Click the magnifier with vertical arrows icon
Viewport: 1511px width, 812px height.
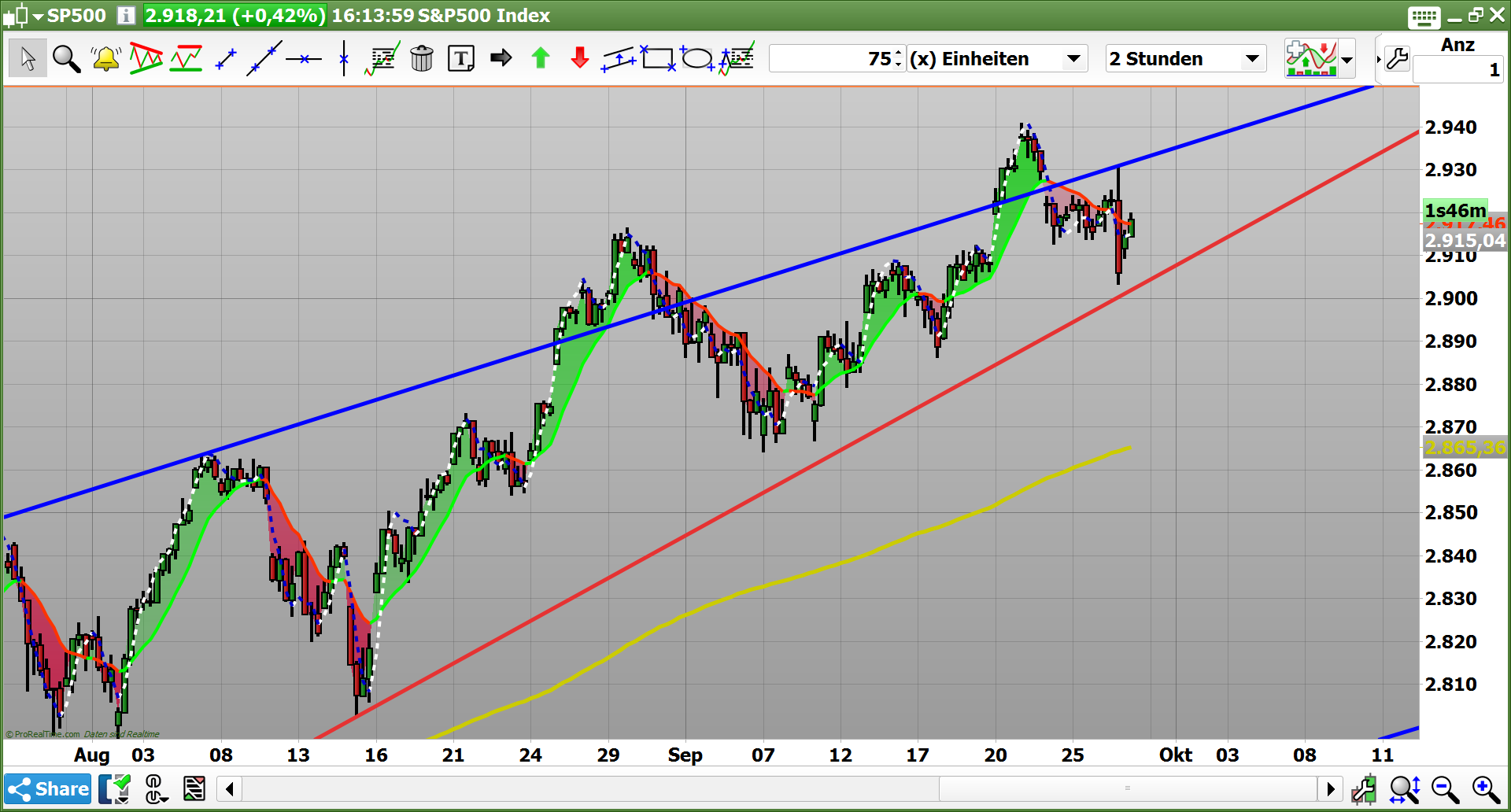pyautogui.click(x=1405, y=788)
